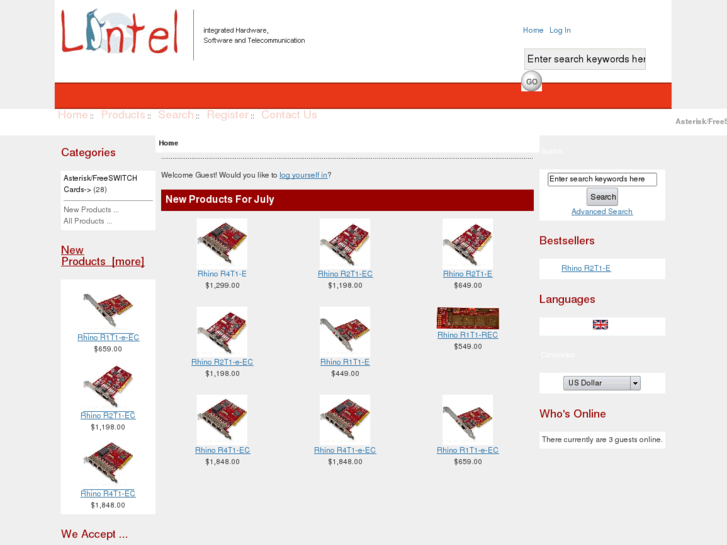
Task: Click the Rhino R2T1-e-EC product image
Action: [222, 332]
